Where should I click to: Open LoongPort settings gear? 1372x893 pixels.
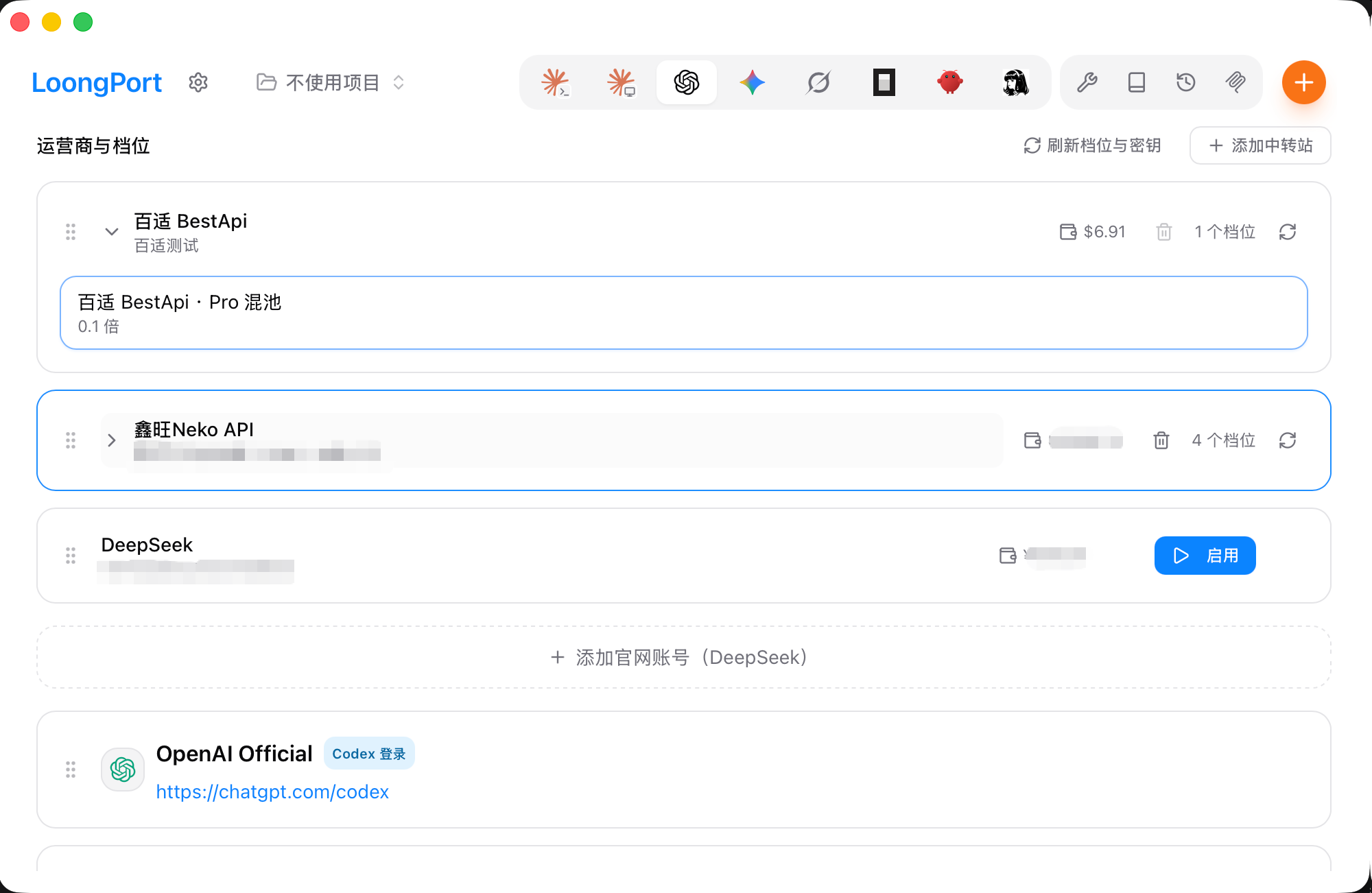198,82
